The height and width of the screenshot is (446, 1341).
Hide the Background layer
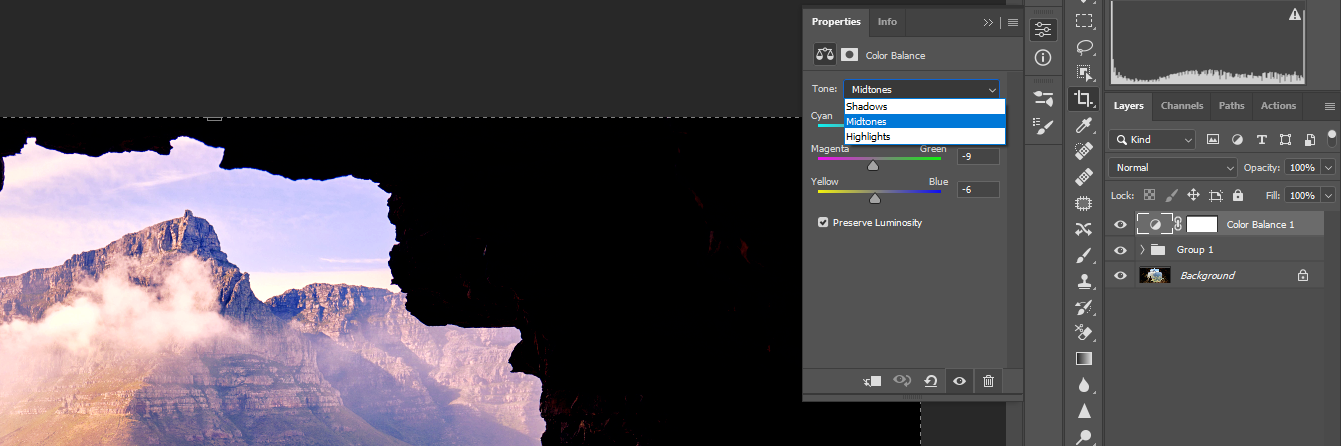point(1120,275)
